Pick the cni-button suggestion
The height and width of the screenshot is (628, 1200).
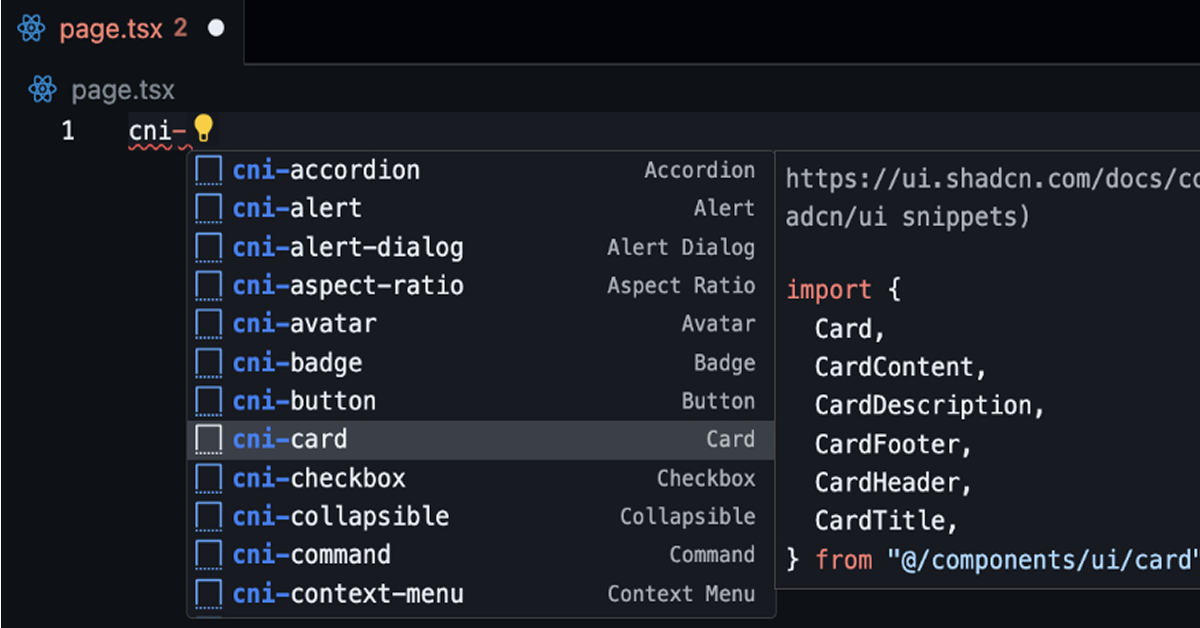pyautogui.click(x=481, y=401)
